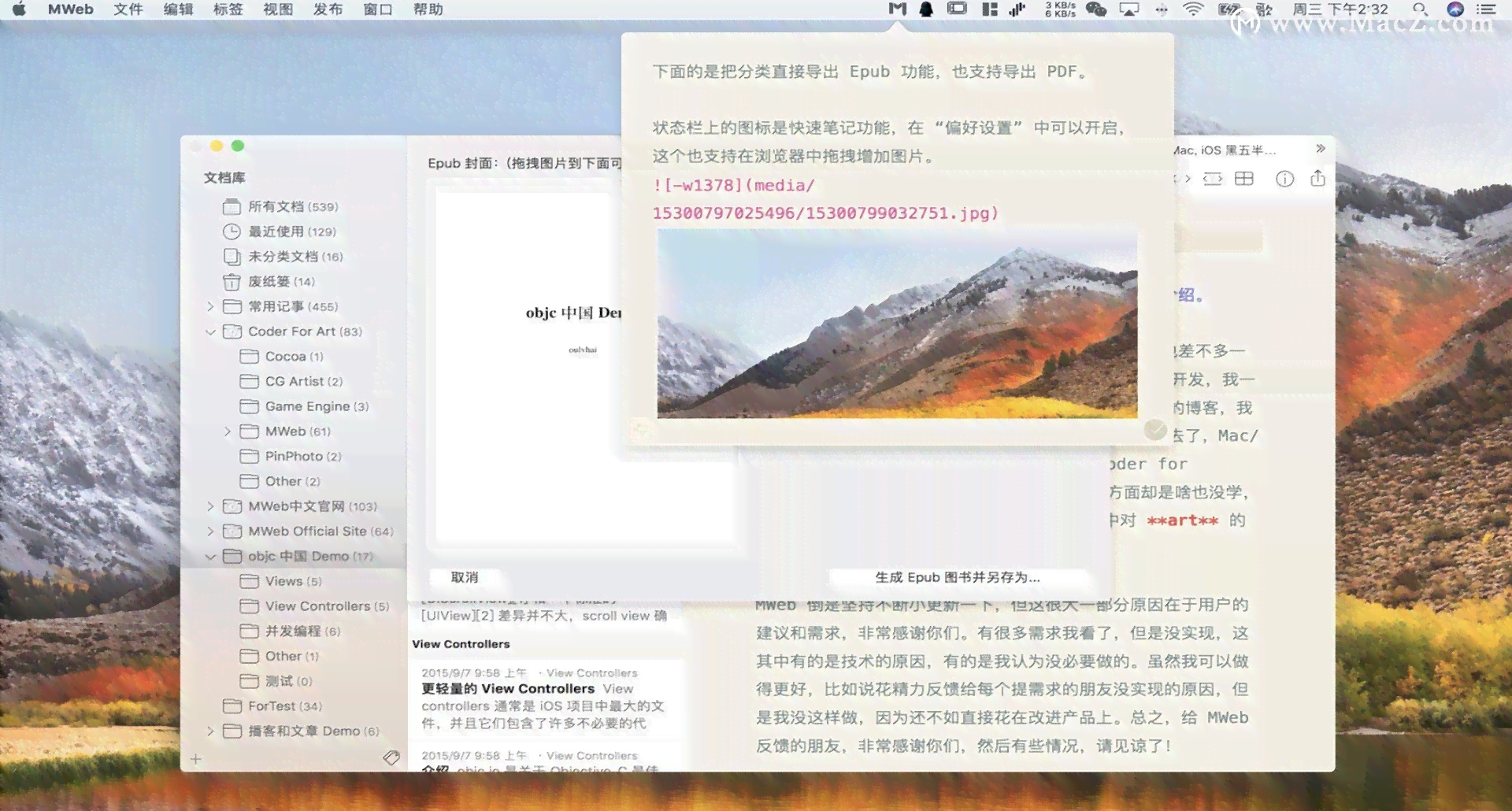
Task: Switch to the table layout toolbar icon
Action: [1244, 179]
